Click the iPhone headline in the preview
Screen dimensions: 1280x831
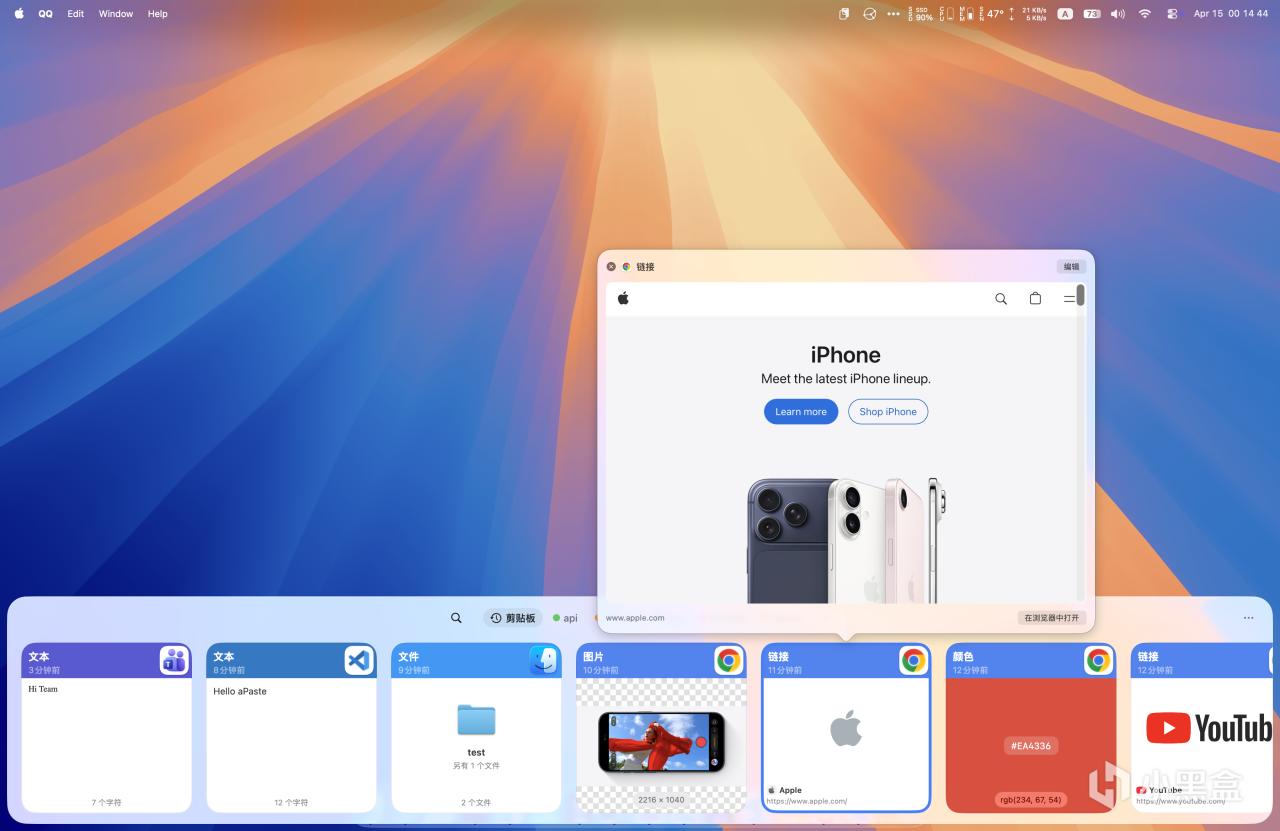[846, 355]
